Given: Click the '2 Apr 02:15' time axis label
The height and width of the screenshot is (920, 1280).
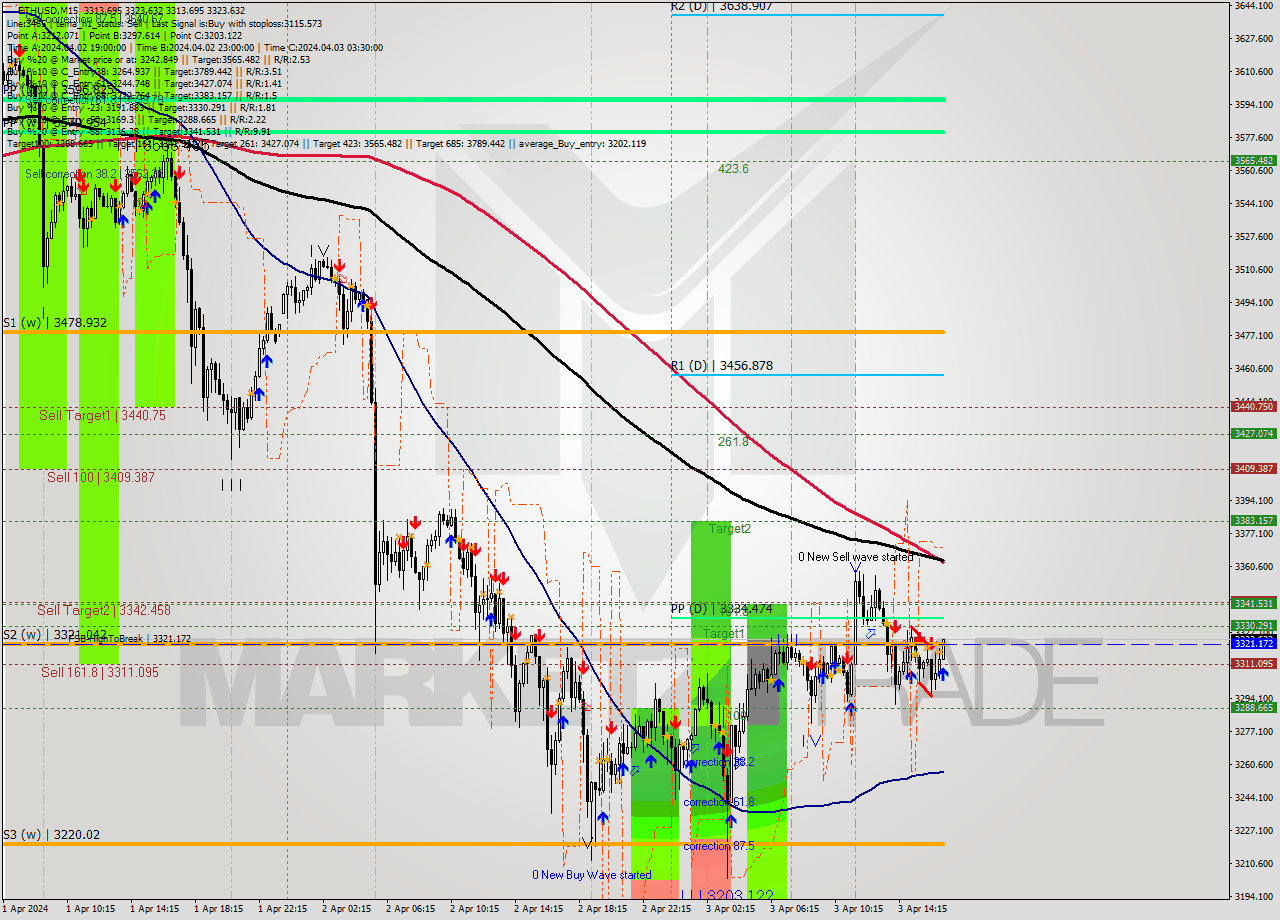Looking at the screenshot, I should (347, 909).
